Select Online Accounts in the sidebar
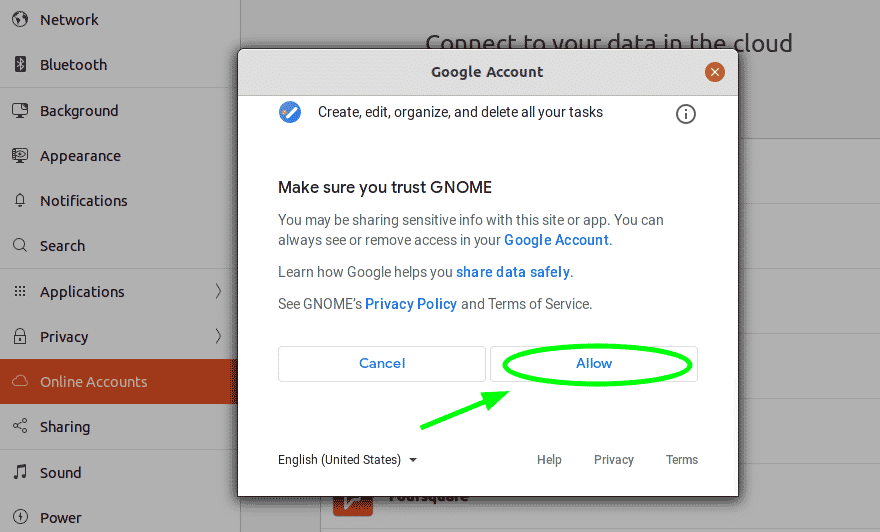880x532 pixels. [118, 382]
